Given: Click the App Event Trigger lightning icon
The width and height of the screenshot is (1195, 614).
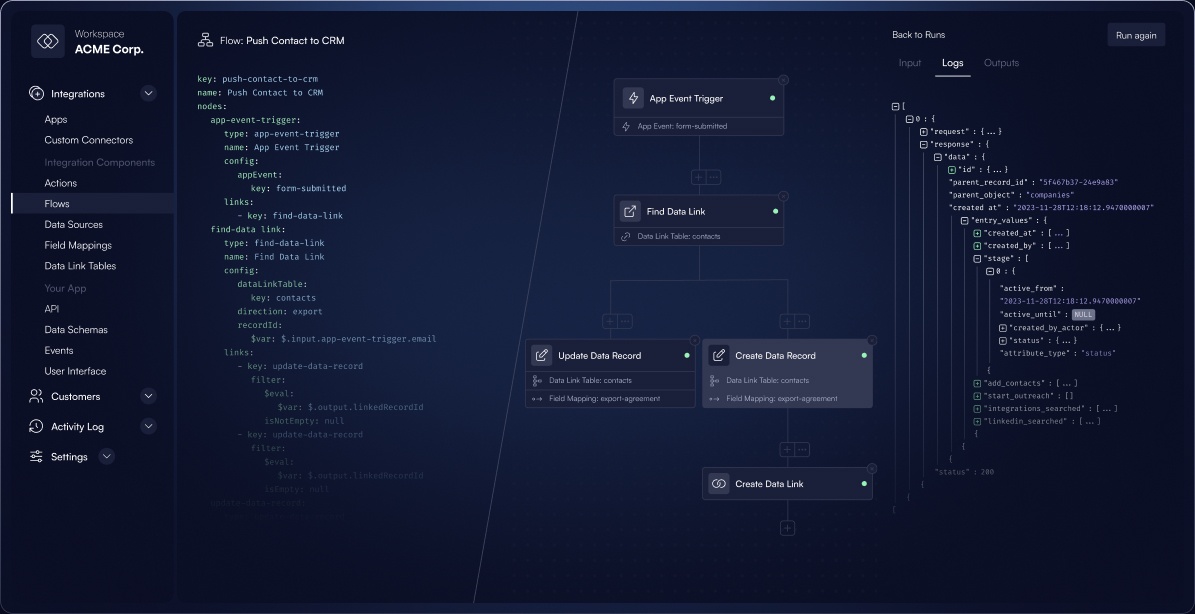Looking at the screenshot, I should [x=633, y=98].
